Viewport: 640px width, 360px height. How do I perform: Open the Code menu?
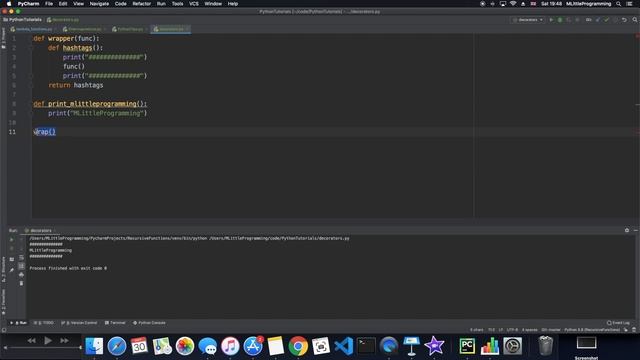pos(120,4)
